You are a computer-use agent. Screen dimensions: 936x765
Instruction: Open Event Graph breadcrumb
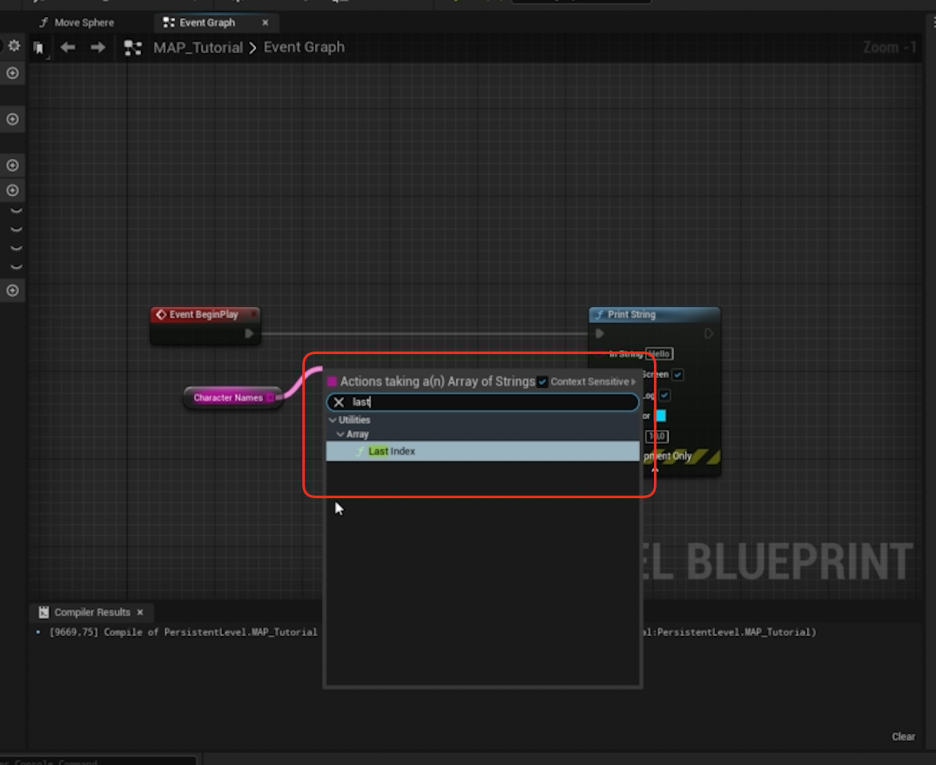[304, 47]
